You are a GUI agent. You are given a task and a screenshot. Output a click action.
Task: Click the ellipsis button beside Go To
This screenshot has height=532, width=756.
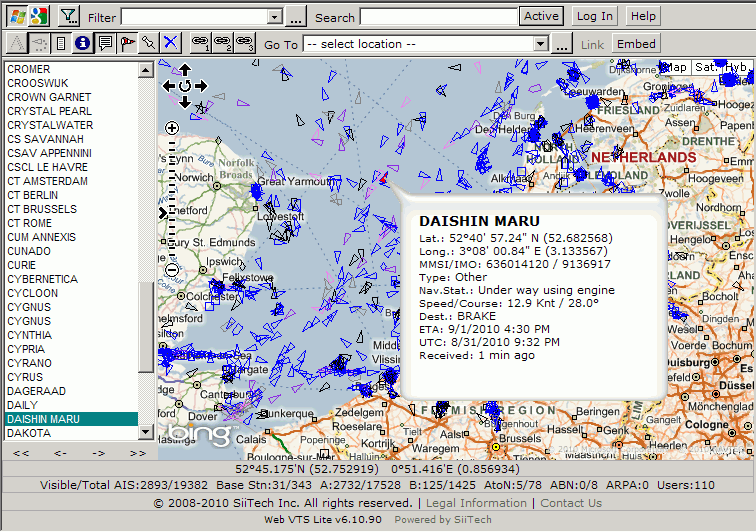coord(562,43)
